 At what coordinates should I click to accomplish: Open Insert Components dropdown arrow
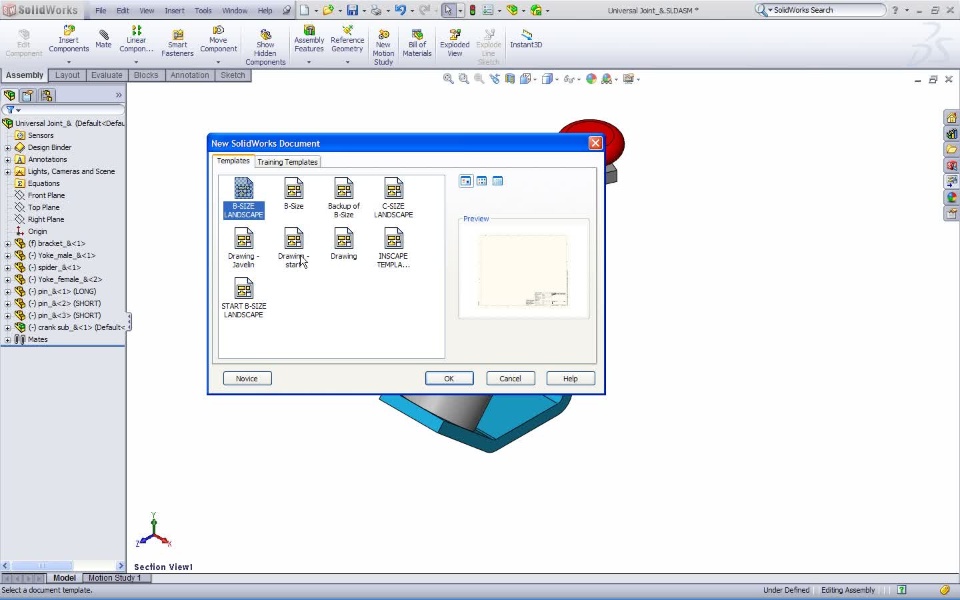pos(69,62)
